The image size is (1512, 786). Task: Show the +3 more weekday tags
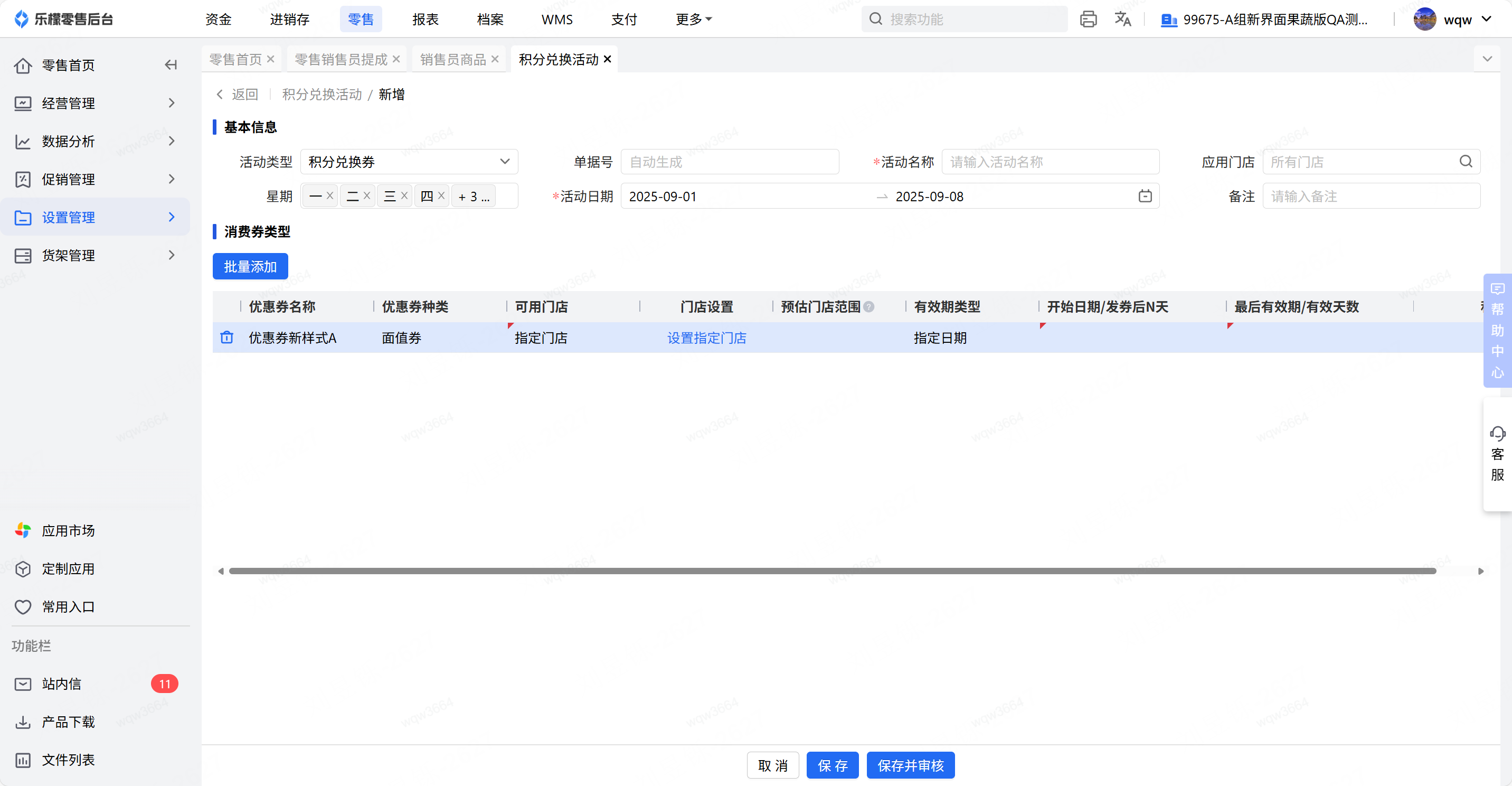pos(474,196)
